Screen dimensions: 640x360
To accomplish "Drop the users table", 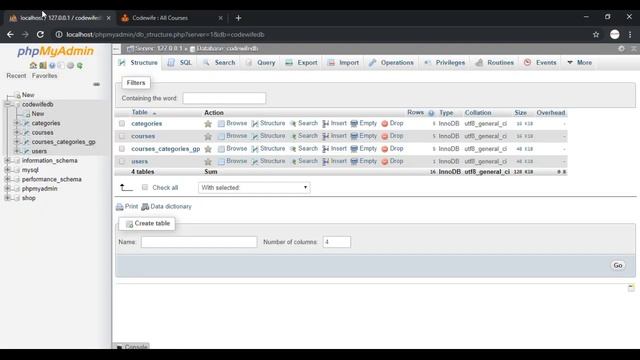I will pyautogui.click(x=392, y=161).
